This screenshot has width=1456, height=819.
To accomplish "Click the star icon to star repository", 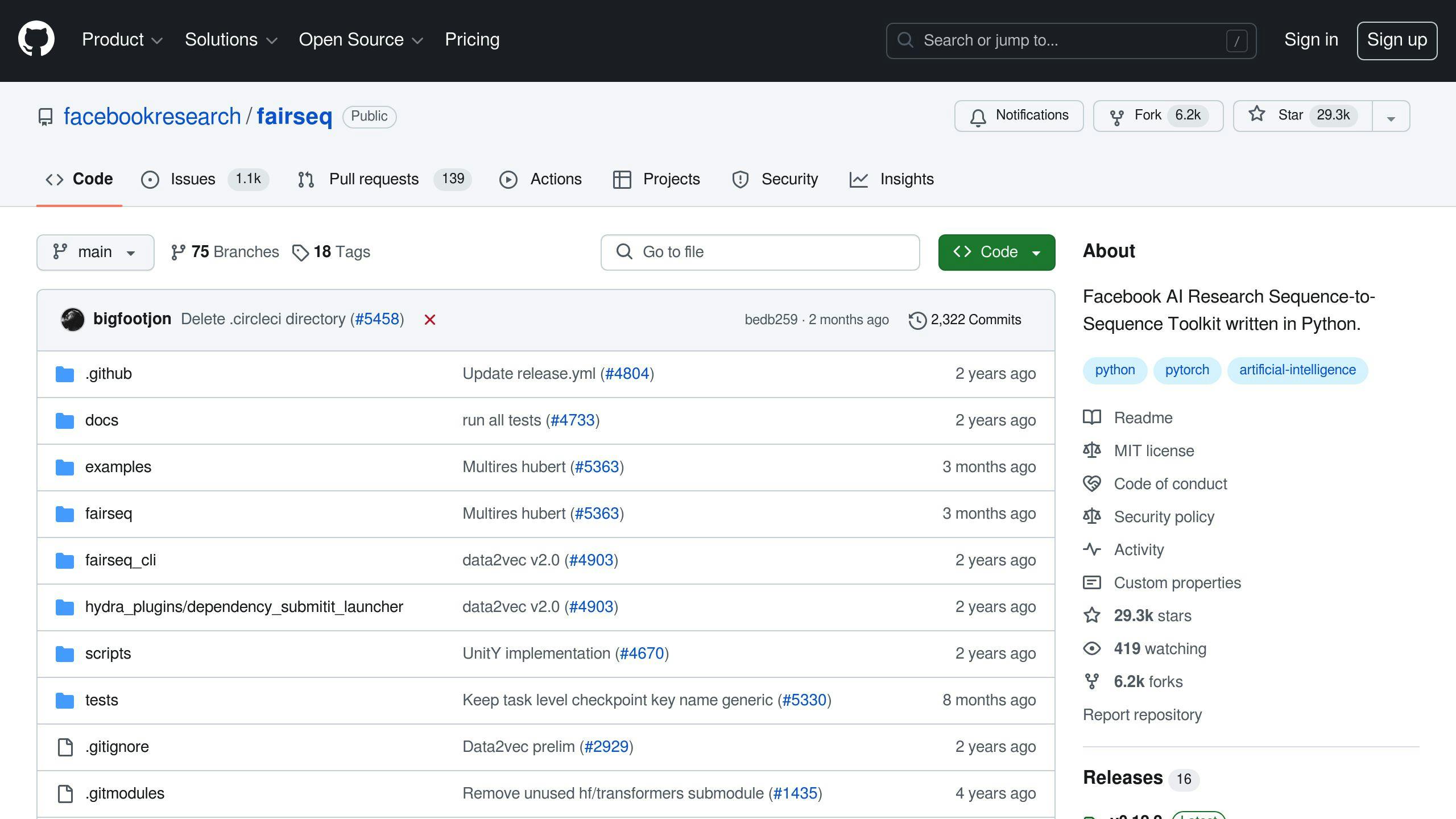I will coord(1256,114).
